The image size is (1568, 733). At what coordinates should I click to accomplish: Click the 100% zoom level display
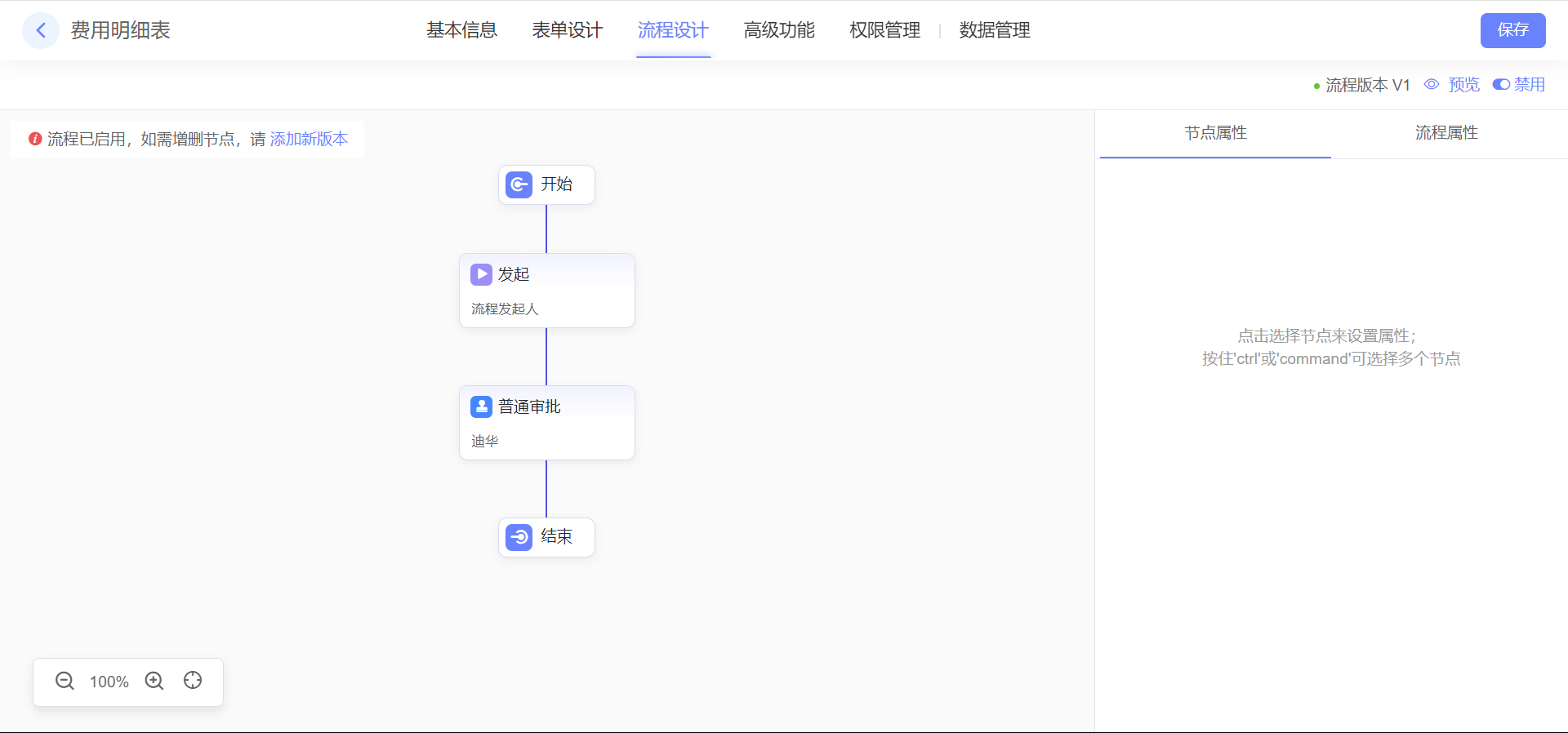tap(109, 682)
